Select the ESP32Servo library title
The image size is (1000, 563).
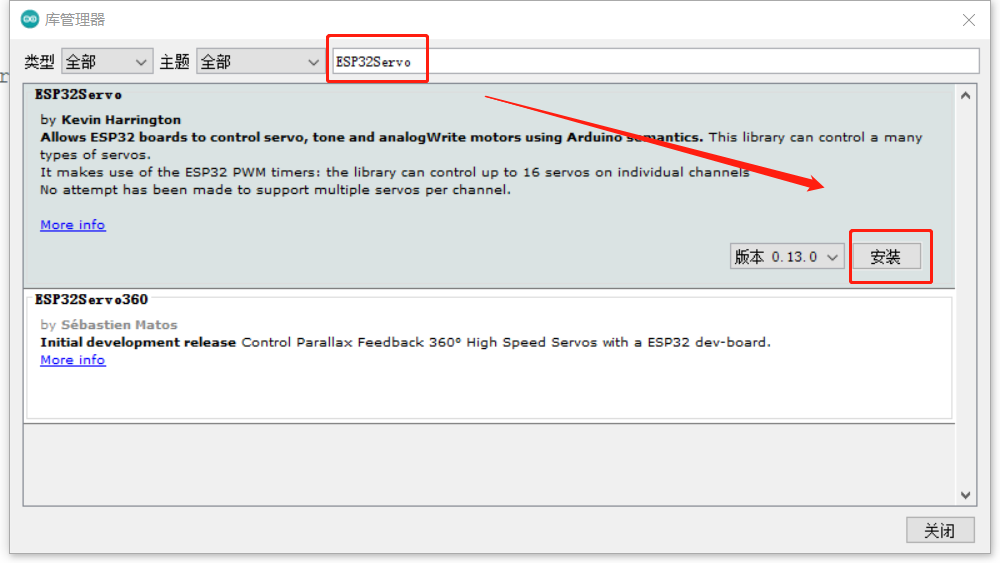78,95
